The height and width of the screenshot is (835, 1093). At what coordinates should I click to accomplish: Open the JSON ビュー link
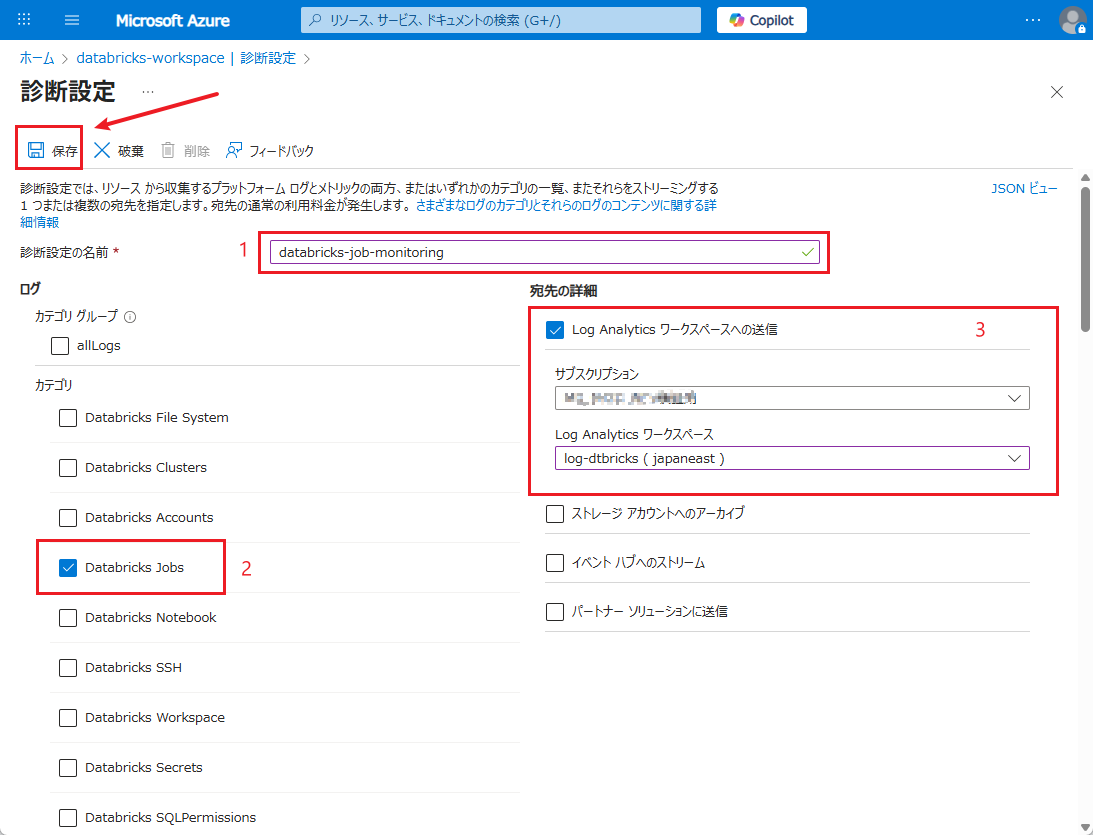(x=1024, y=188)
